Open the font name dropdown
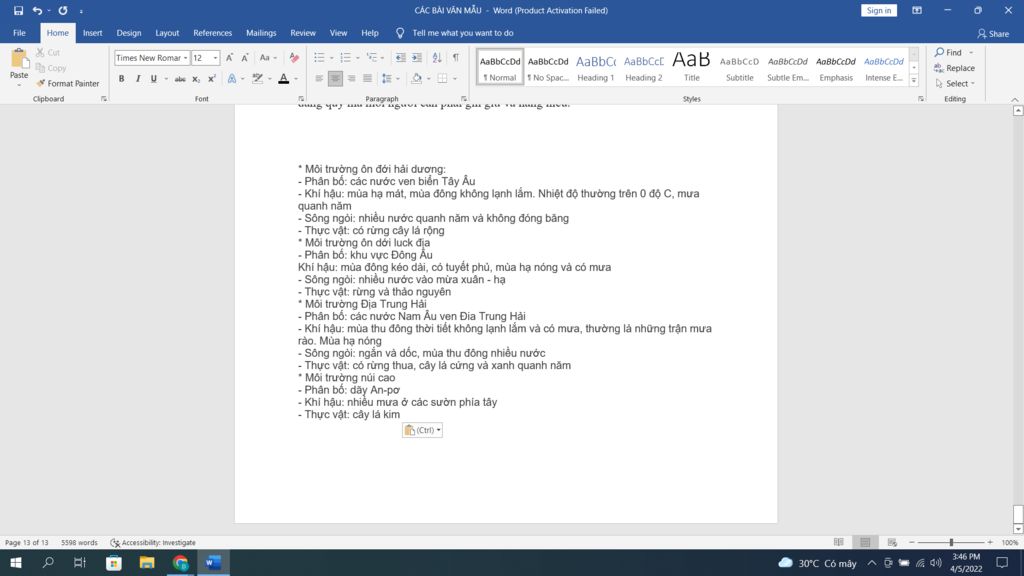 185,58
